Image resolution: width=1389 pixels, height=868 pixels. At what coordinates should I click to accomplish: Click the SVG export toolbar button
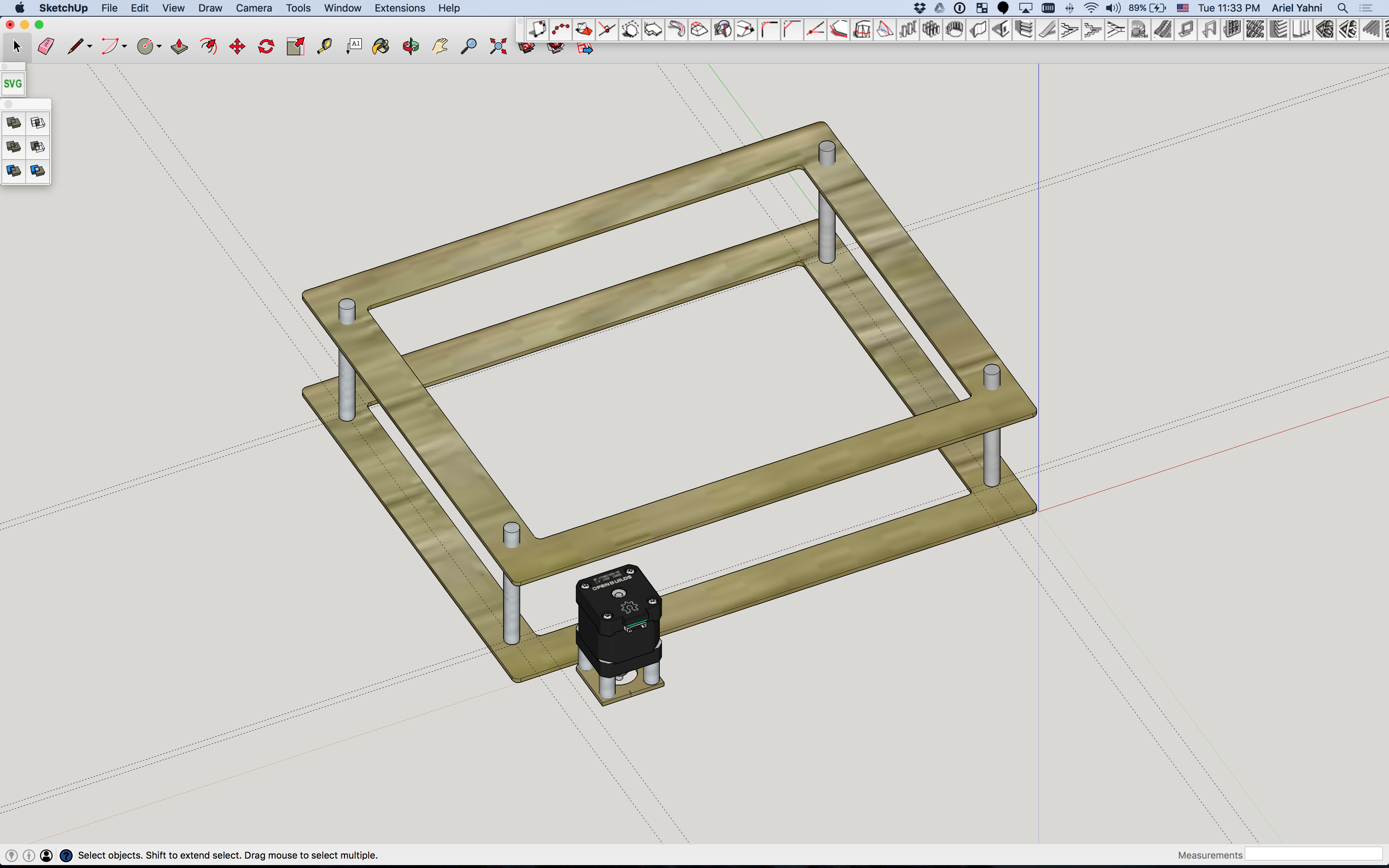tap(13, 84)
